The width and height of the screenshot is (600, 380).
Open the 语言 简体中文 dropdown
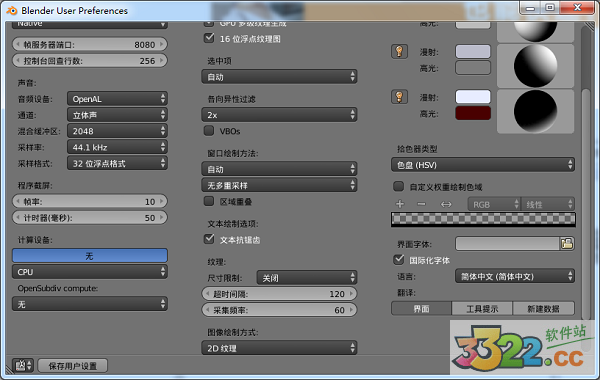(x=515, y=276)
